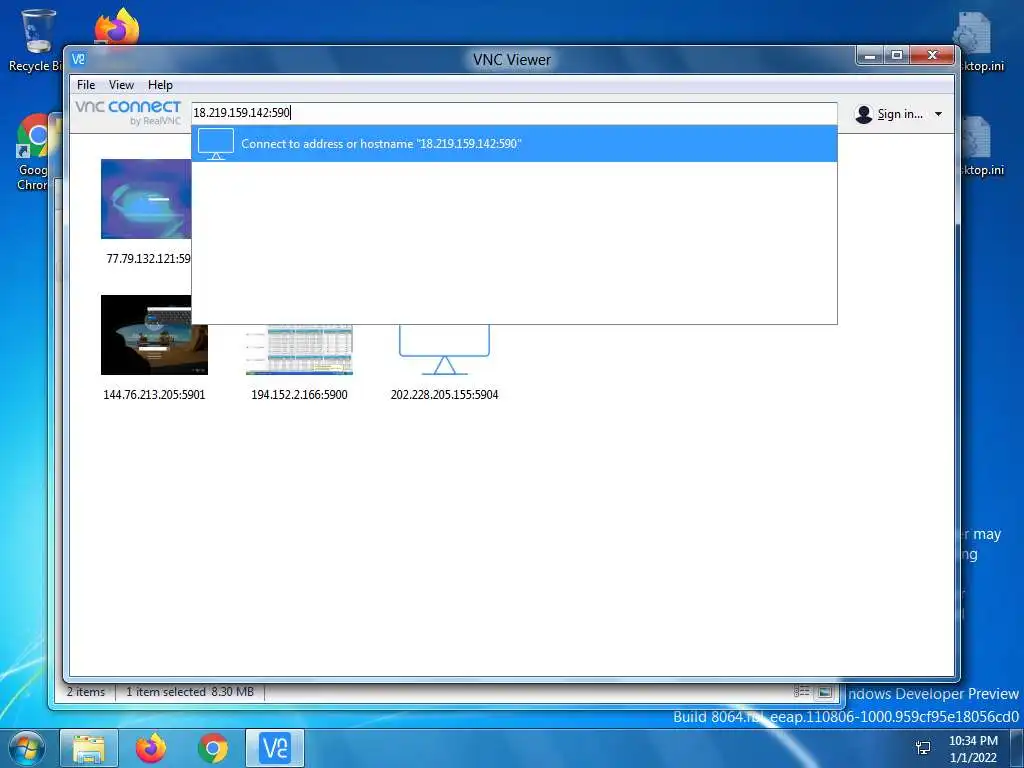Click 1 item selected 8.30 MB status text
This screenshot has height=768, width=1024.
pyautogui.click(x=190, y=692)
